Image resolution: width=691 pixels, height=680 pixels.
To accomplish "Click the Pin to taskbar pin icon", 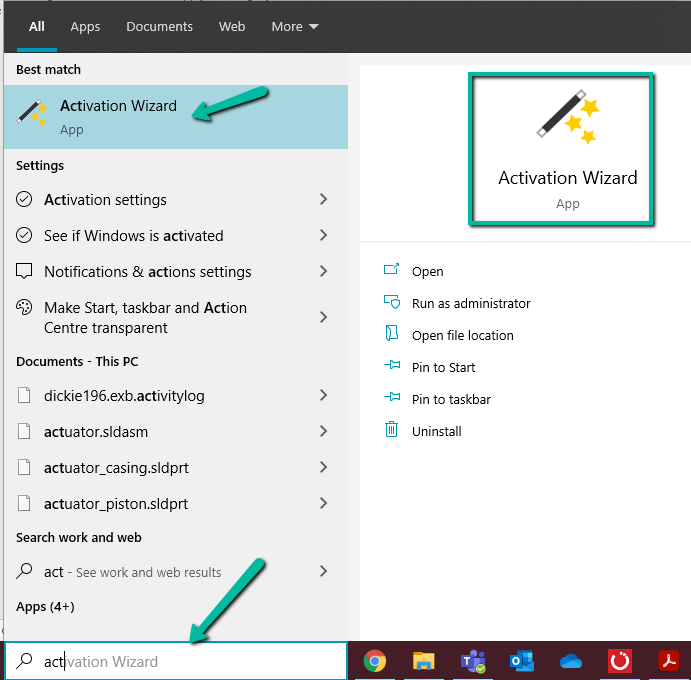I will tap(392, 397).
